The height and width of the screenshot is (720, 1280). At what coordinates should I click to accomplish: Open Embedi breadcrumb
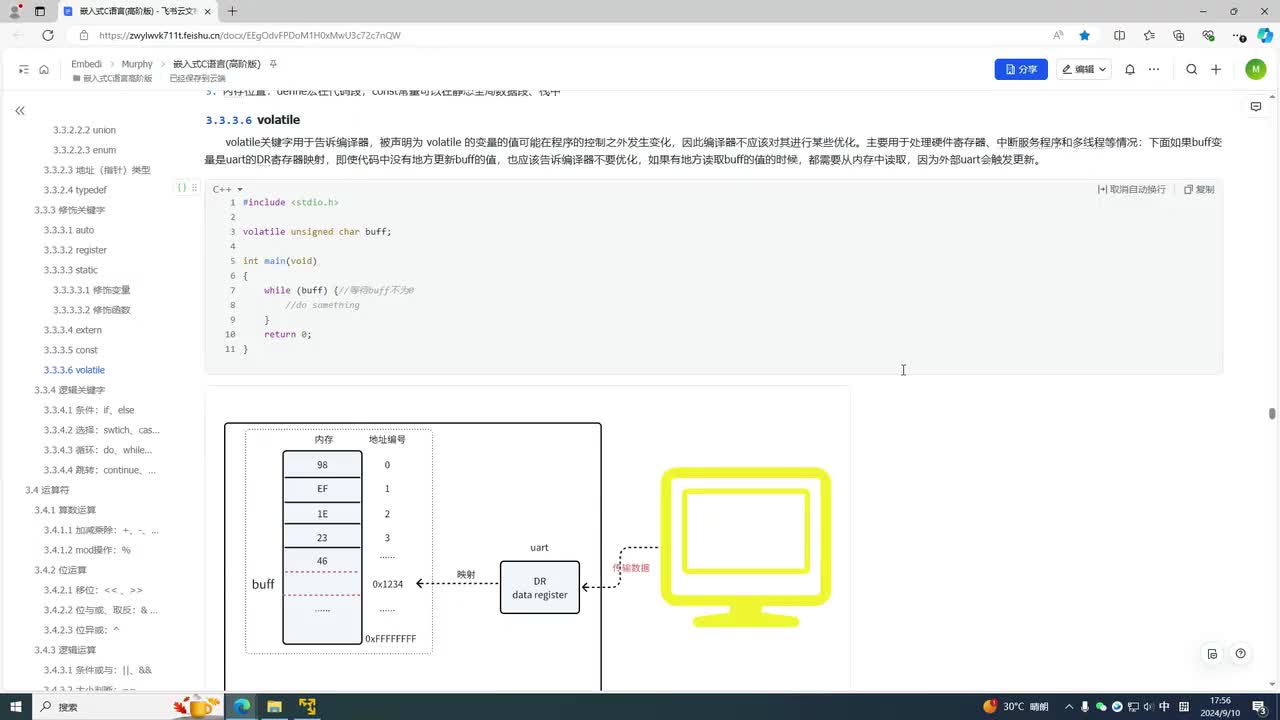click(x=87, y=64)
